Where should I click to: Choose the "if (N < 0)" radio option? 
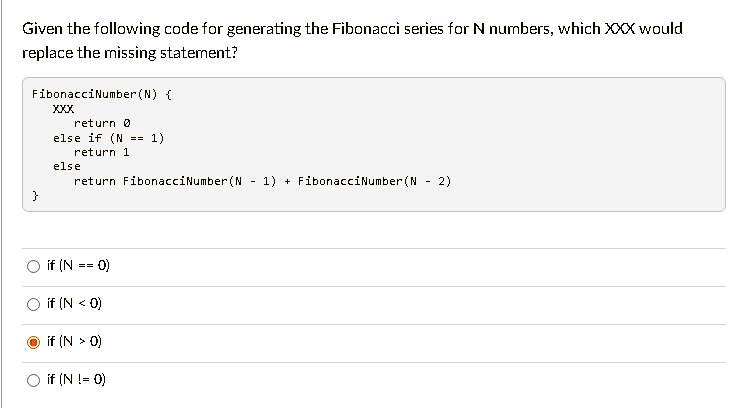point(33,304)
